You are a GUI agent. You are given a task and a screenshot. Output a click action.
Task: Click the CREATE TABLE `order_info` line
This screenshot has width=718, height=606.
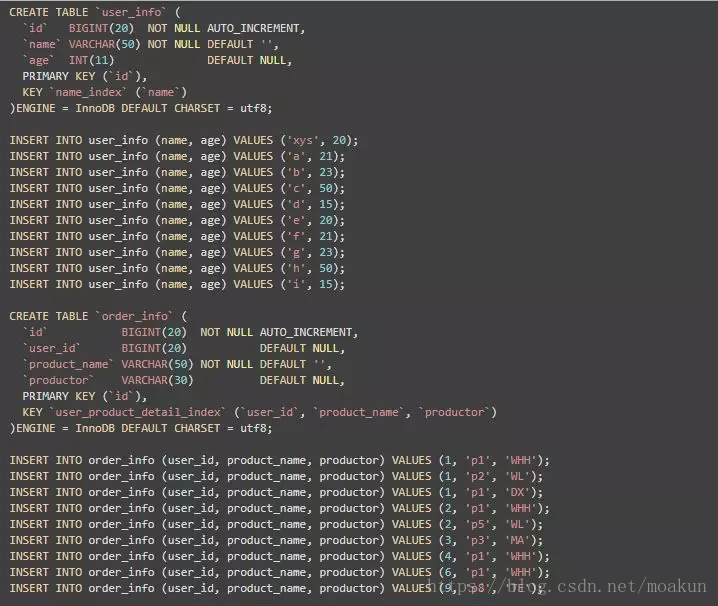pyautogui.click(x=98, y=317)
